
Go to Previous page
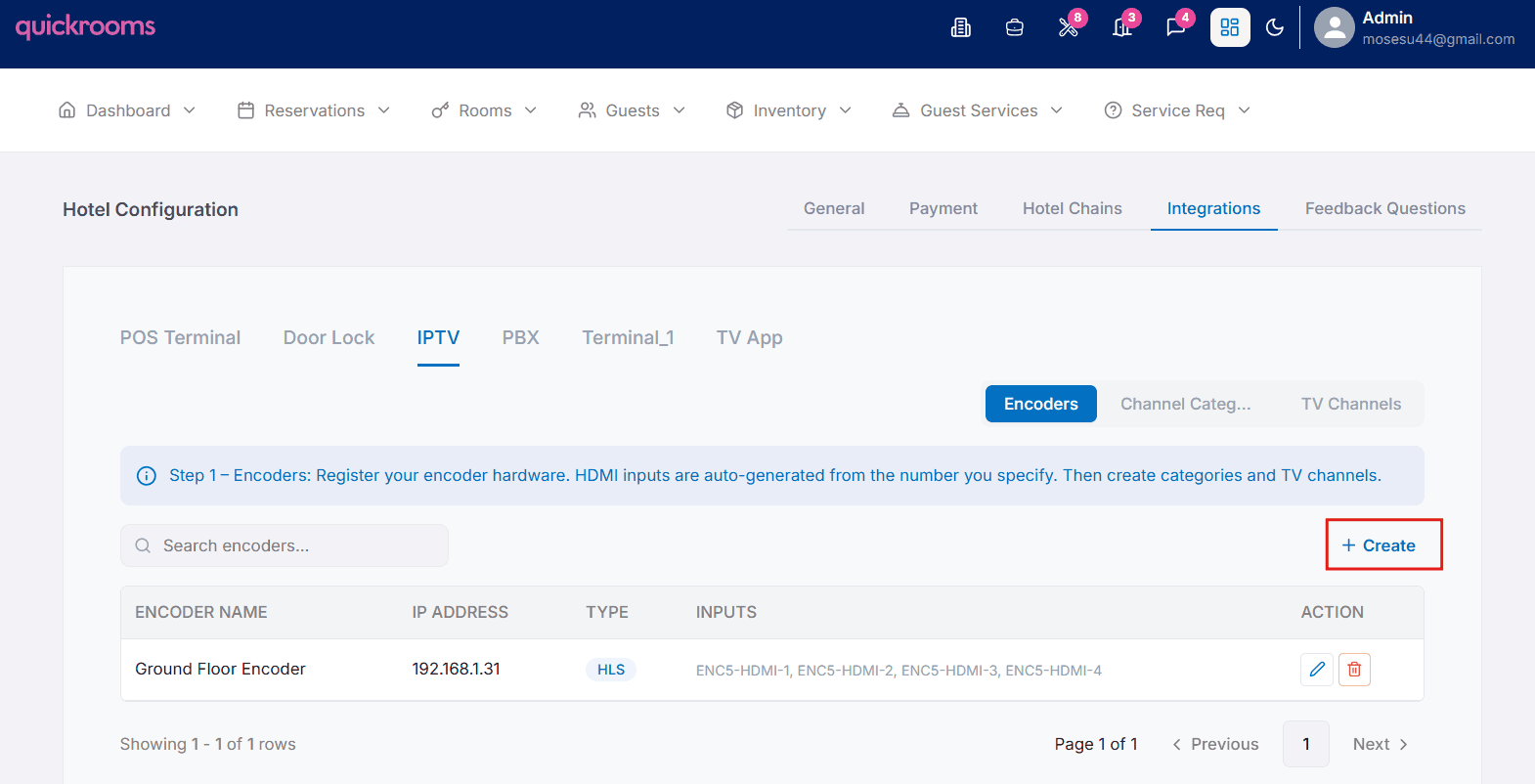(1215, 744)
